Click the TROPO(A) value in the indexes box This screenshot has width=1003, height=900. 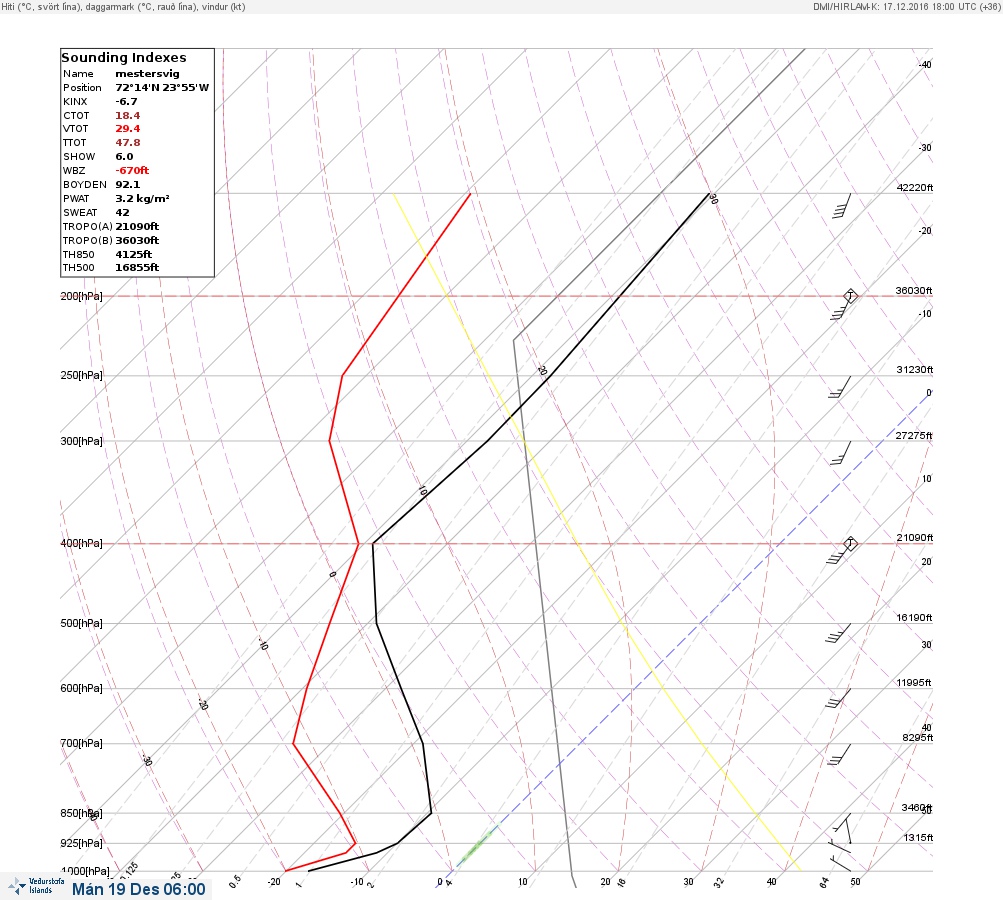(x=137, y=226)
